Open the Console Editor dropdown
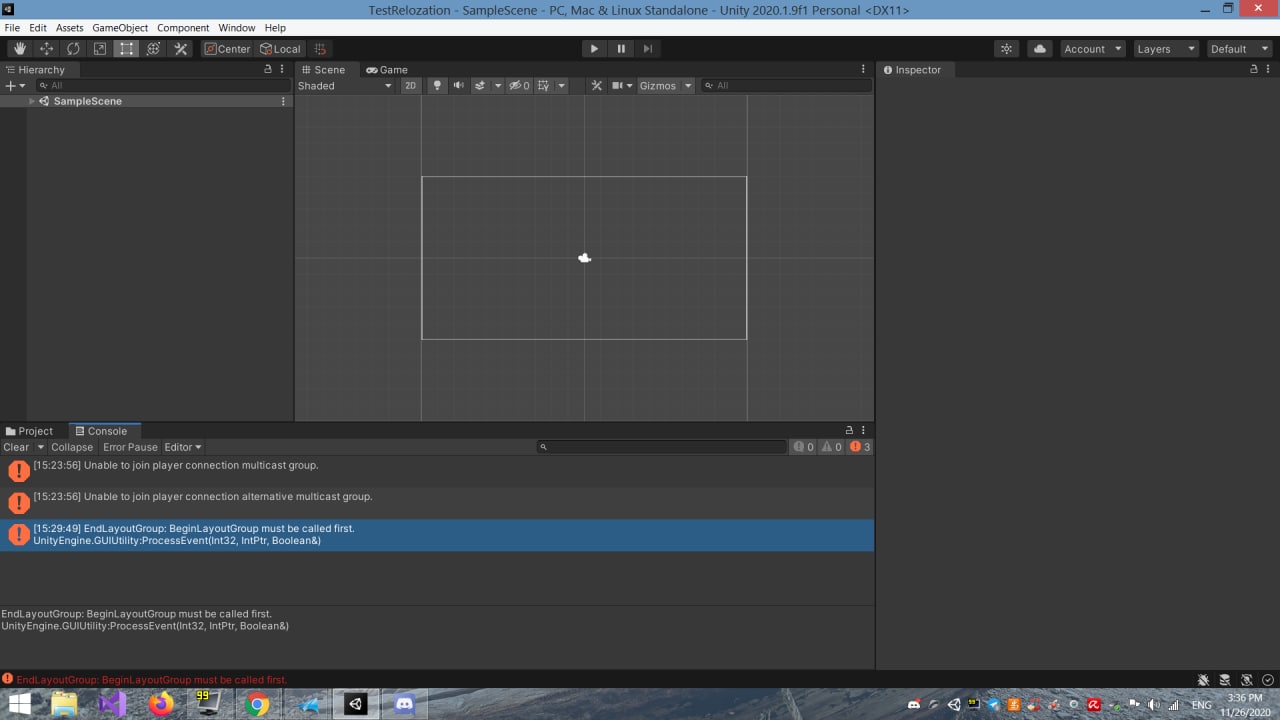 [183, 447]
